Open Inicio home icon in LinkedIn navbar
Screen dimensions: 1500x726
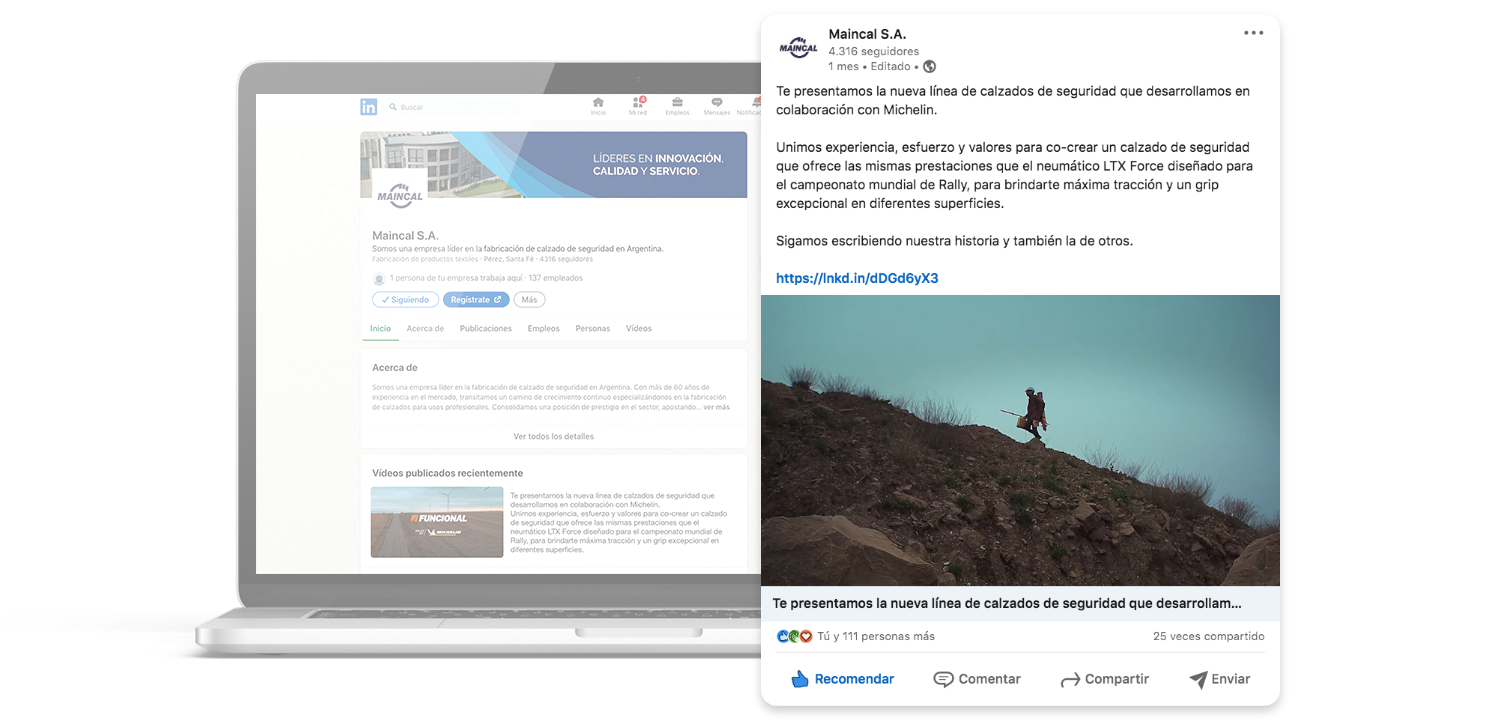tap(598, 106)
